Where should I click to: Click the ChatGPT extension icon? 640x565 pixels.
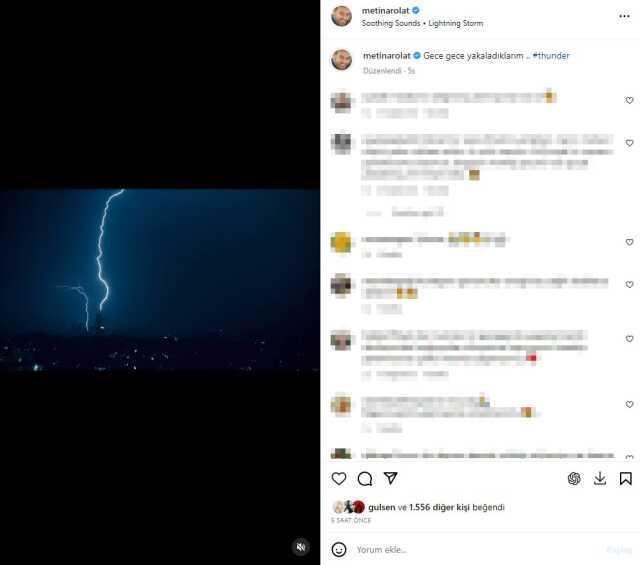pos(574,478)
